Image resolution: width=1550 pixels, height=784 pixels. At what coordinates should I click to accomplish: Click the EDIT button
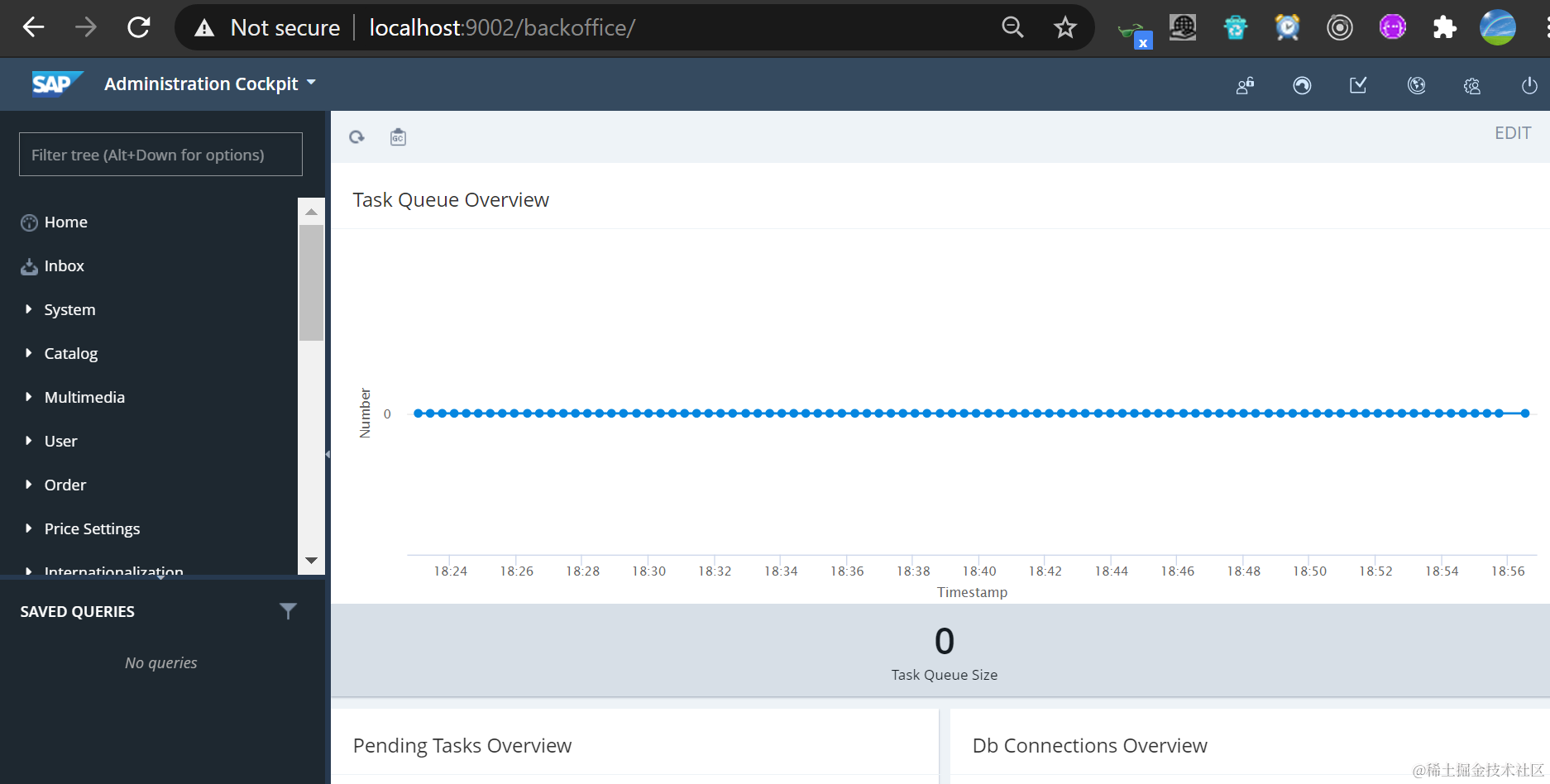click(x=1513, y=133)
